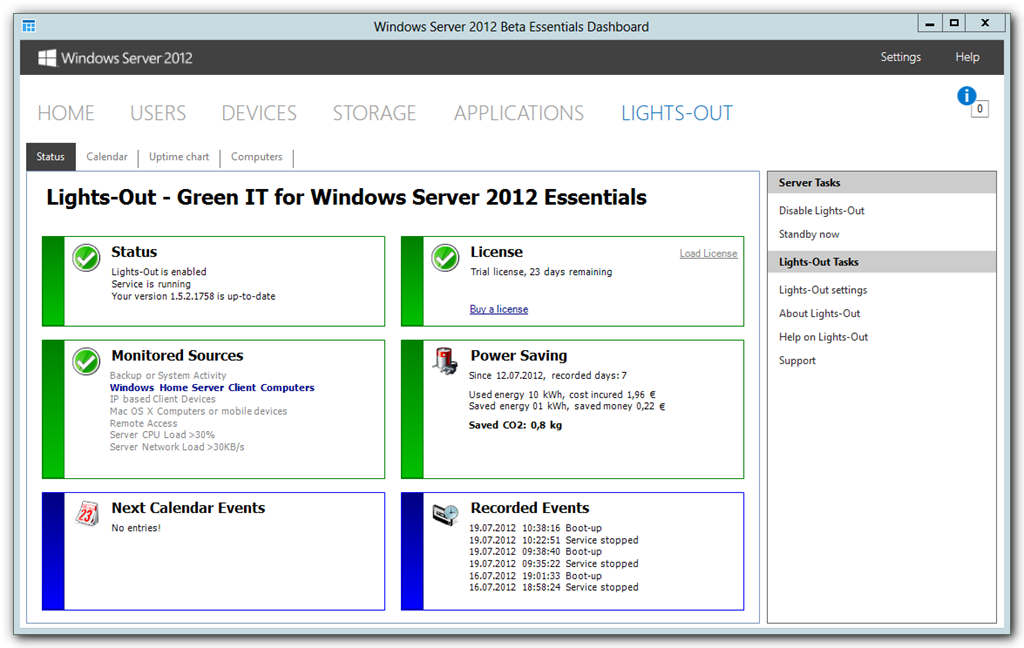
Task: Click the Lights-Out Tasks header
Action: point(882,262)
